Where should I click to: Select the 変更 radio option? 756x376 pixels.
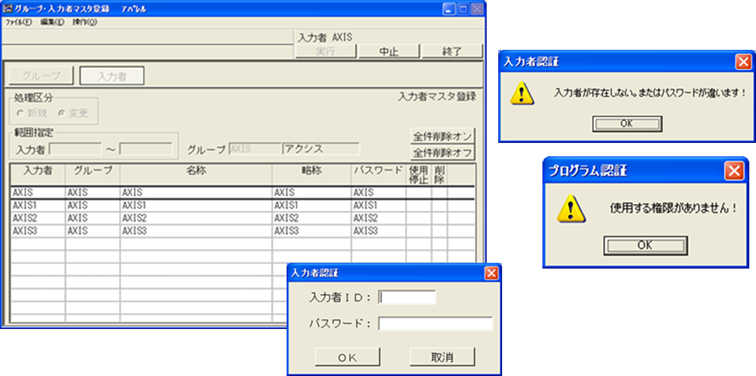click(x=73, y=113)
